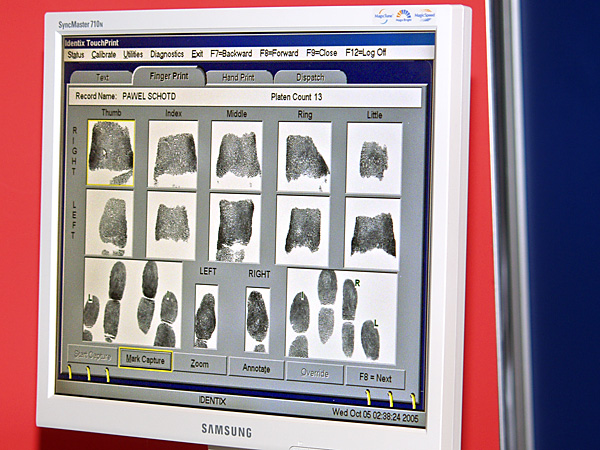Select the plain LEFT thumb impression
This screenshot has width=600, height=450.
point(206,316)
